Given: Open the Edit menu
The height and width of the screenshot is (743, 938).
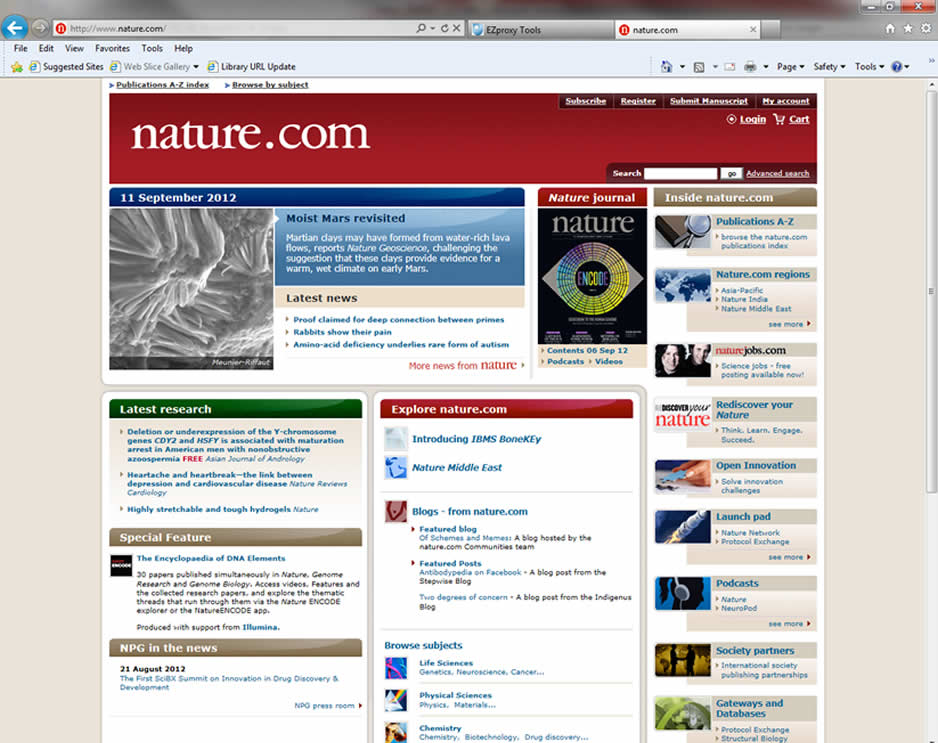Looking at the screenshot, I should point(46,48).
